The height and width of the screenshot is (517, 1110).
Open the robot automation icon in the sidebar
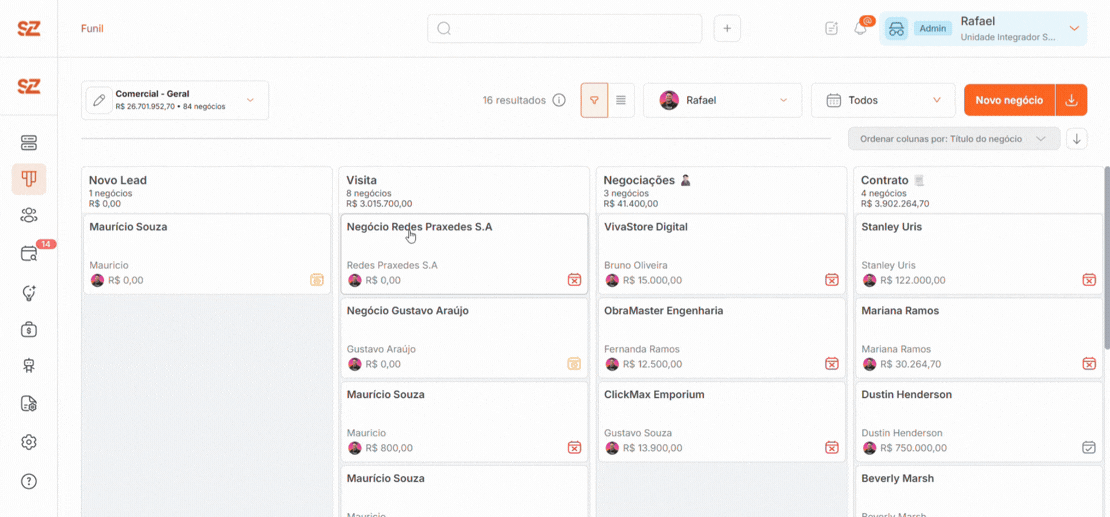pyautogui.click(x=29, y=367)
